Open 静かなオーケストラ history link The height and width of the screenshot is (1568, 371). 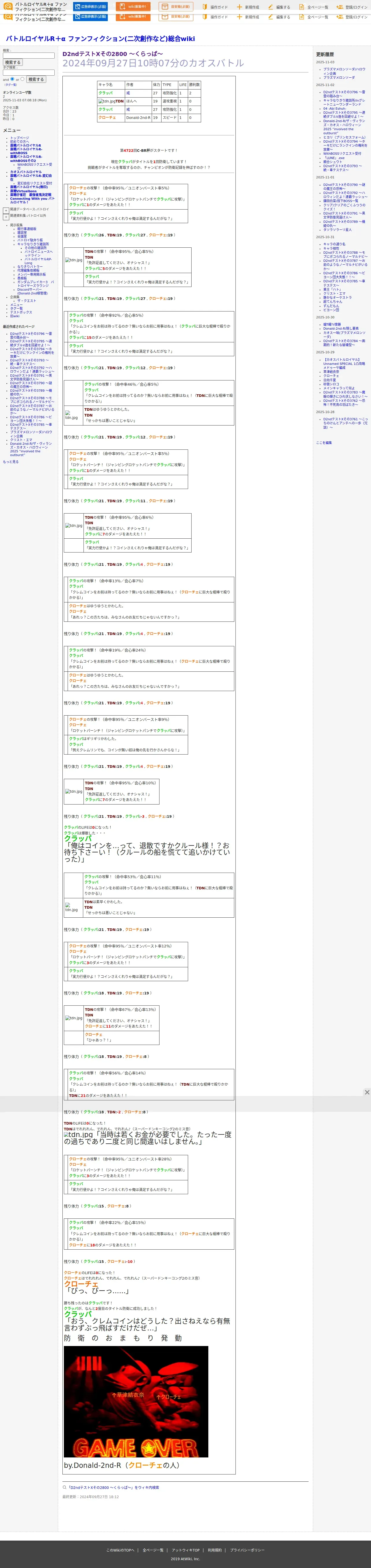337,298
